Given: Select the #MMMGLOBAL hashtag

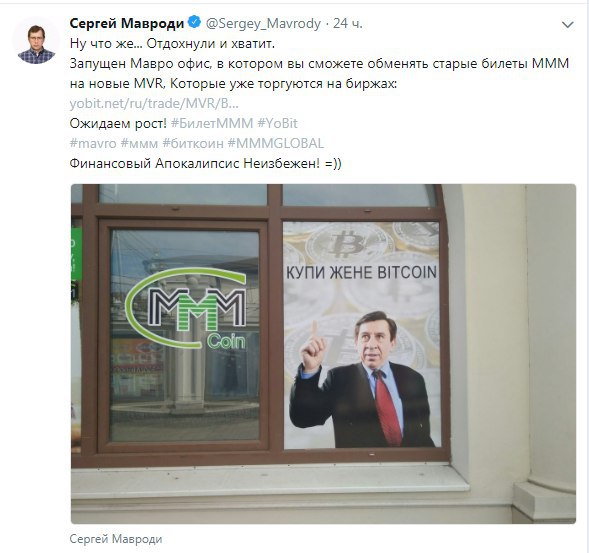Looking at the screenshot, I should coord(275,143).
